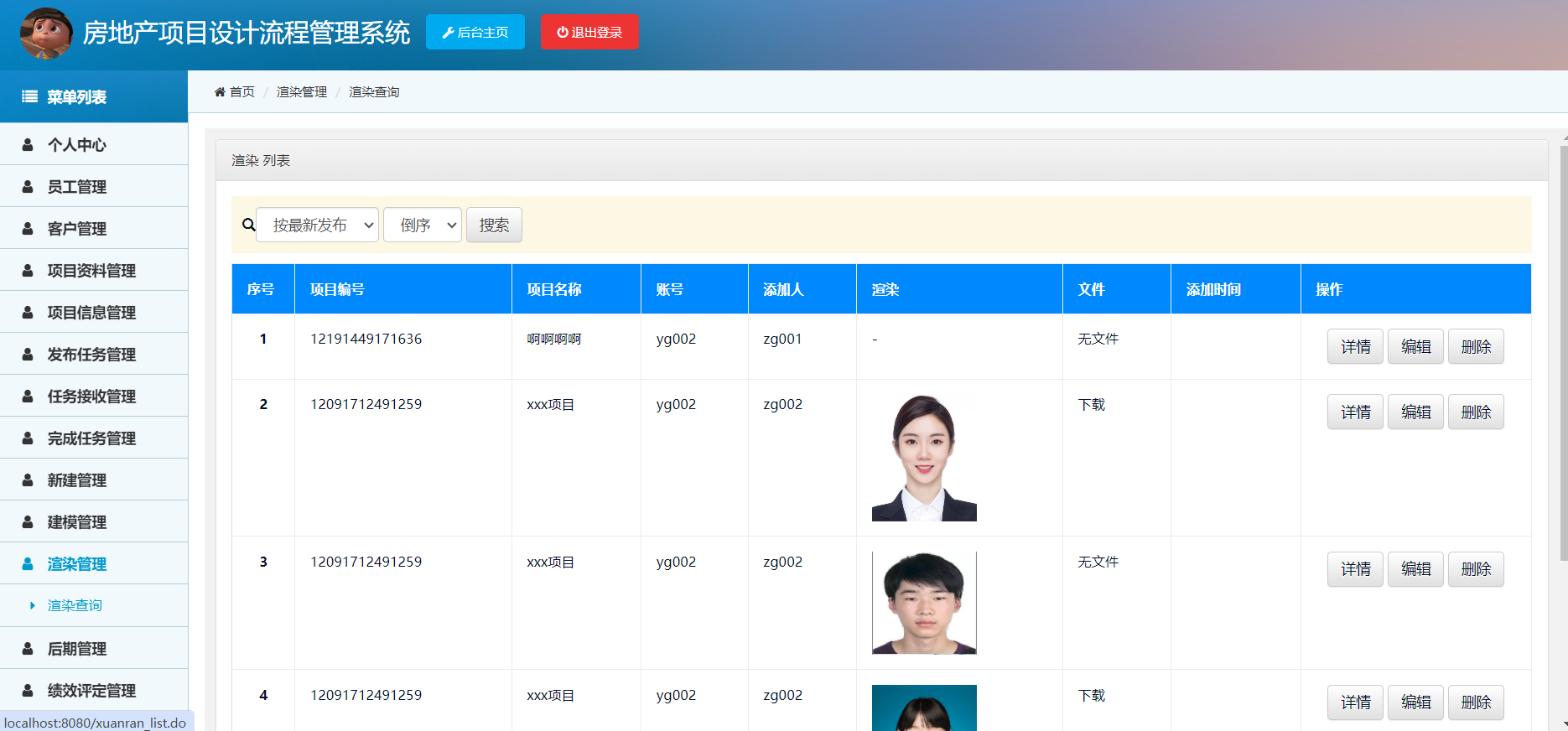This screenshot has width=1568, height=731.
Task: Open the 按最新发布 sort dropdown
Action: pos(317,225)
